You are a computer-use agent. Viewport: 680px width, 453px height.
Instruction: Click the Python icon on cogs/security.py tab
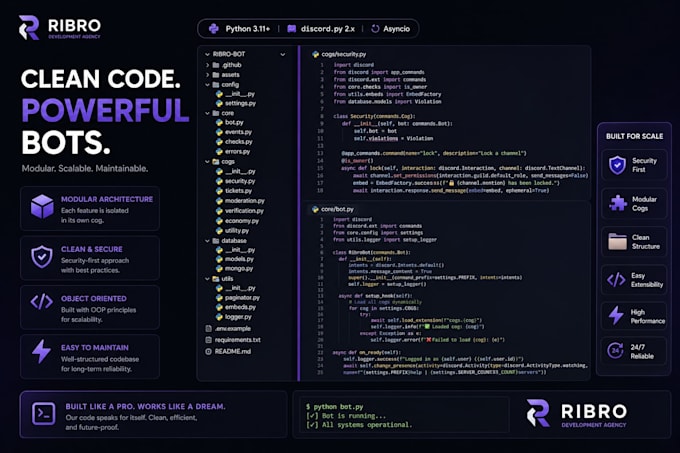315,54
